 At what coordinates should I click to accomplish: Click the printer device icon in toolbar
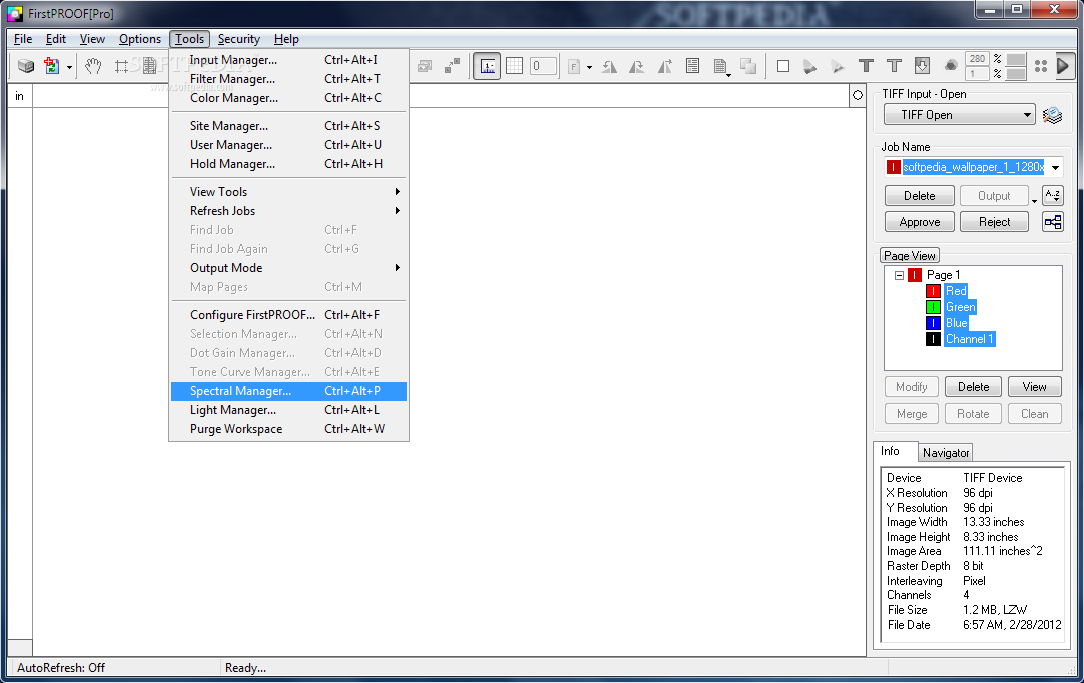click(26, 66)
